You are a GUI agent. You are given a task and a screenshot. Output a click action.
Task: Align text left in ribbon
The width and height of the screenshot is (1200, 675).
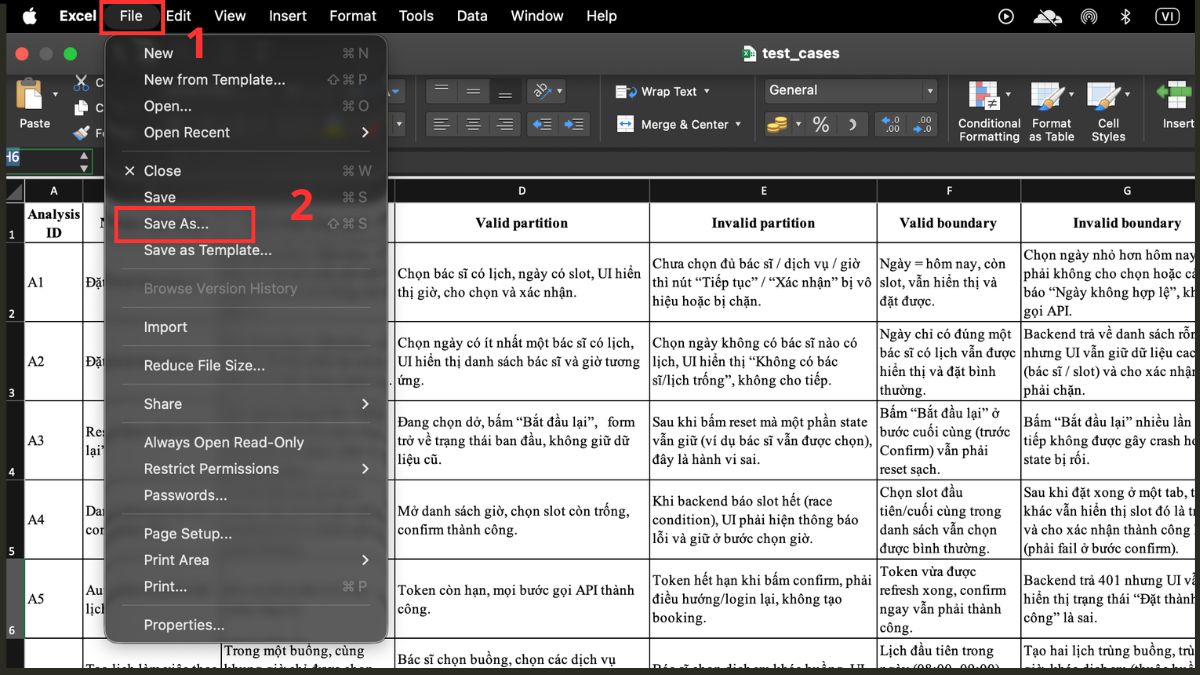click(441, 124)
